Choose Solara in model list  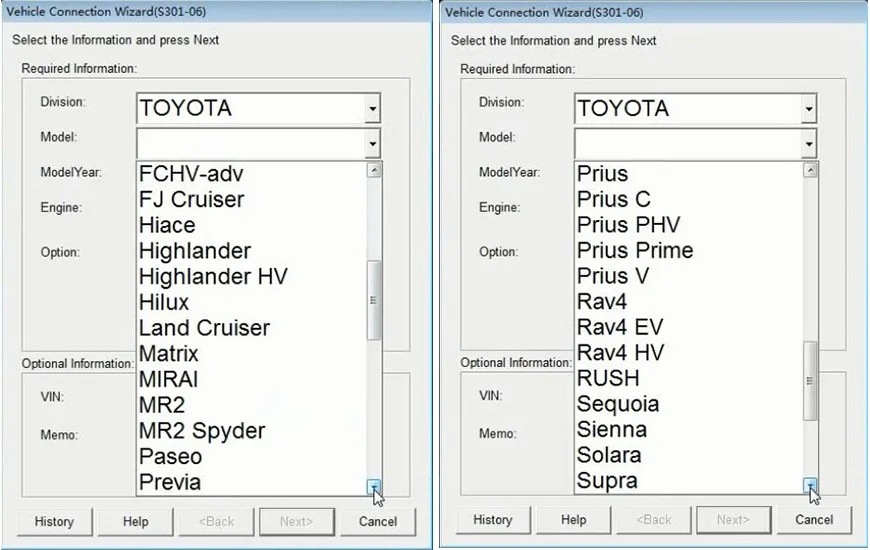coord(689,455)
